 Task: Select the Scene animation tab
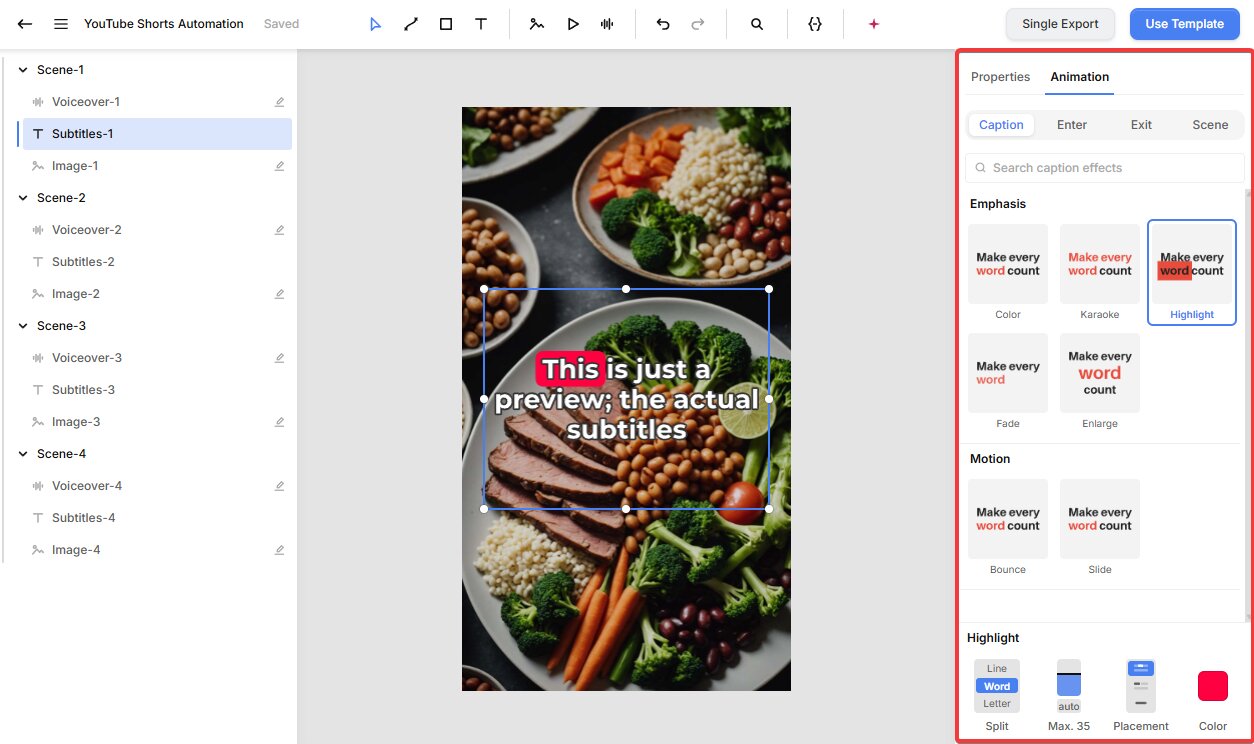[x=1210, y=125]
